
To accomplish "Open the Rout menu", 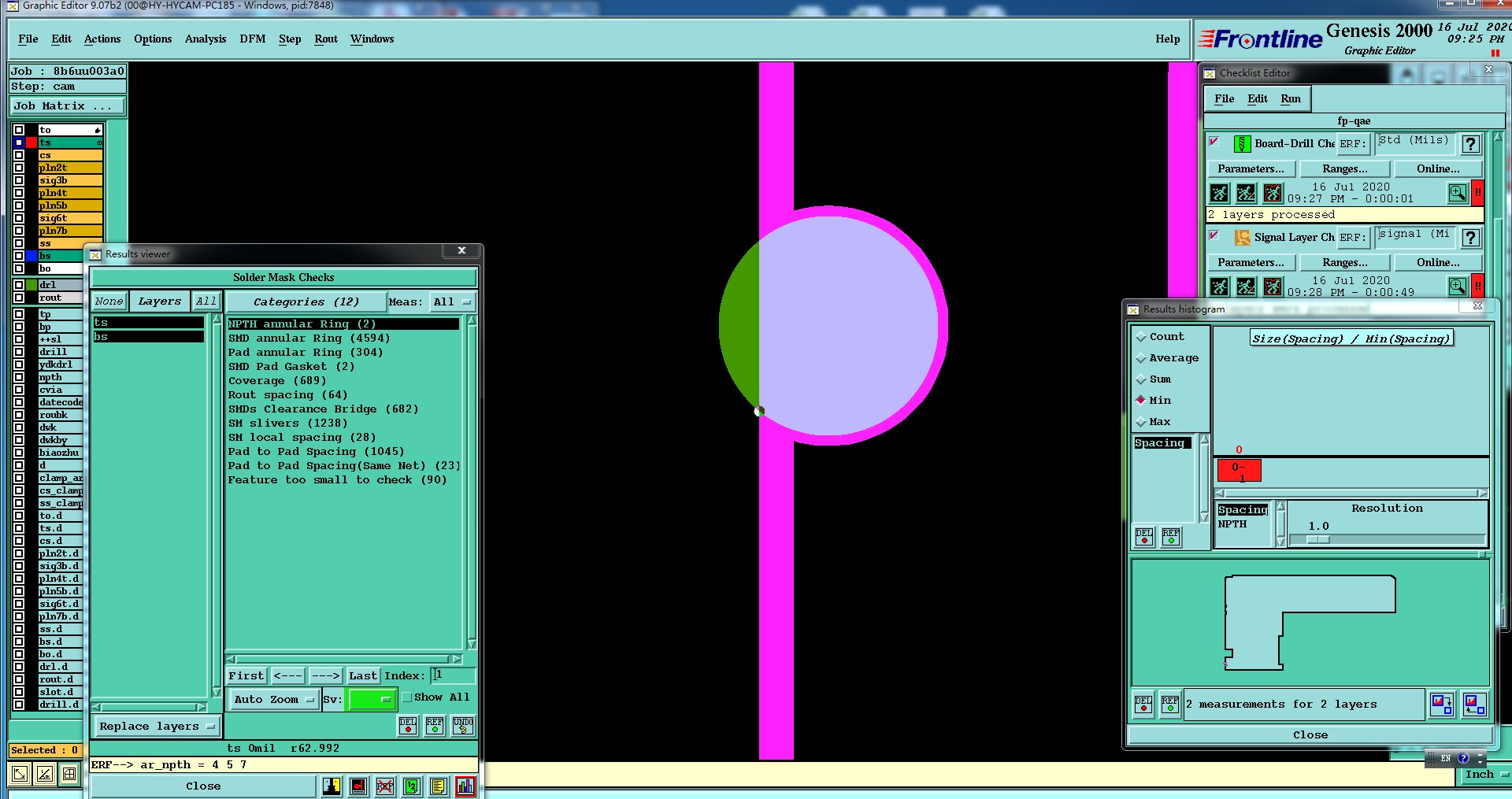I will coord(326,39).
